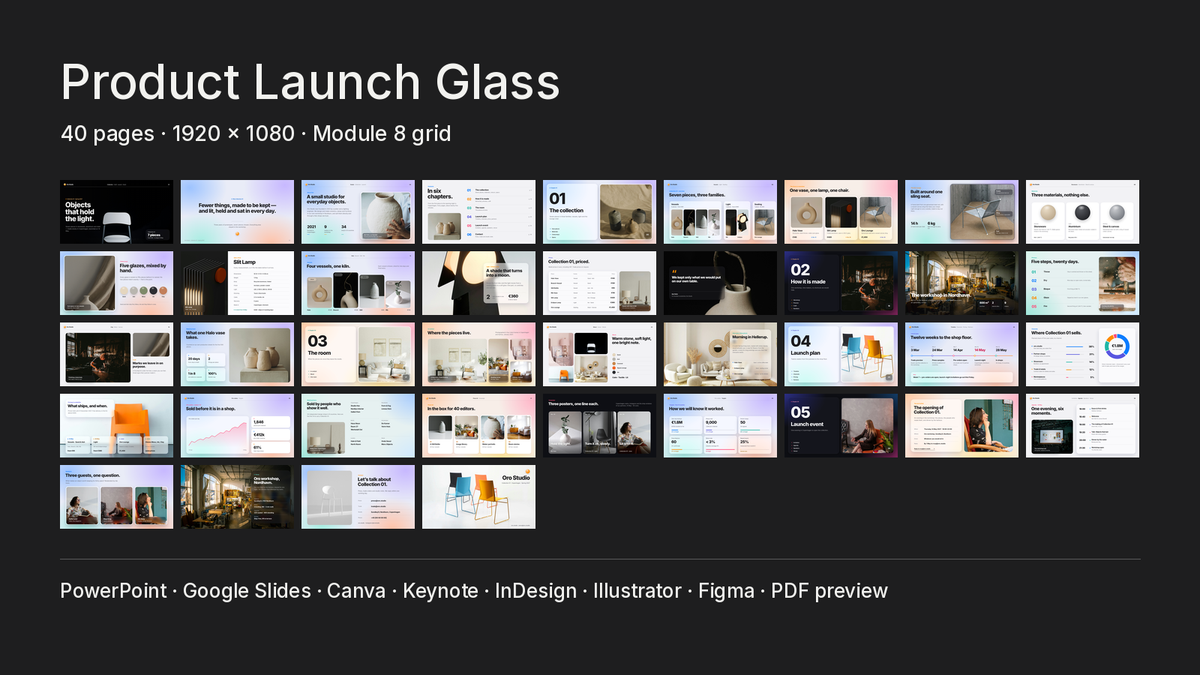The width and height of the screenshot is (1200, 675).
Task: Select 'The workshop in Nordhavn' photo slide
Action: click(962, 283)
